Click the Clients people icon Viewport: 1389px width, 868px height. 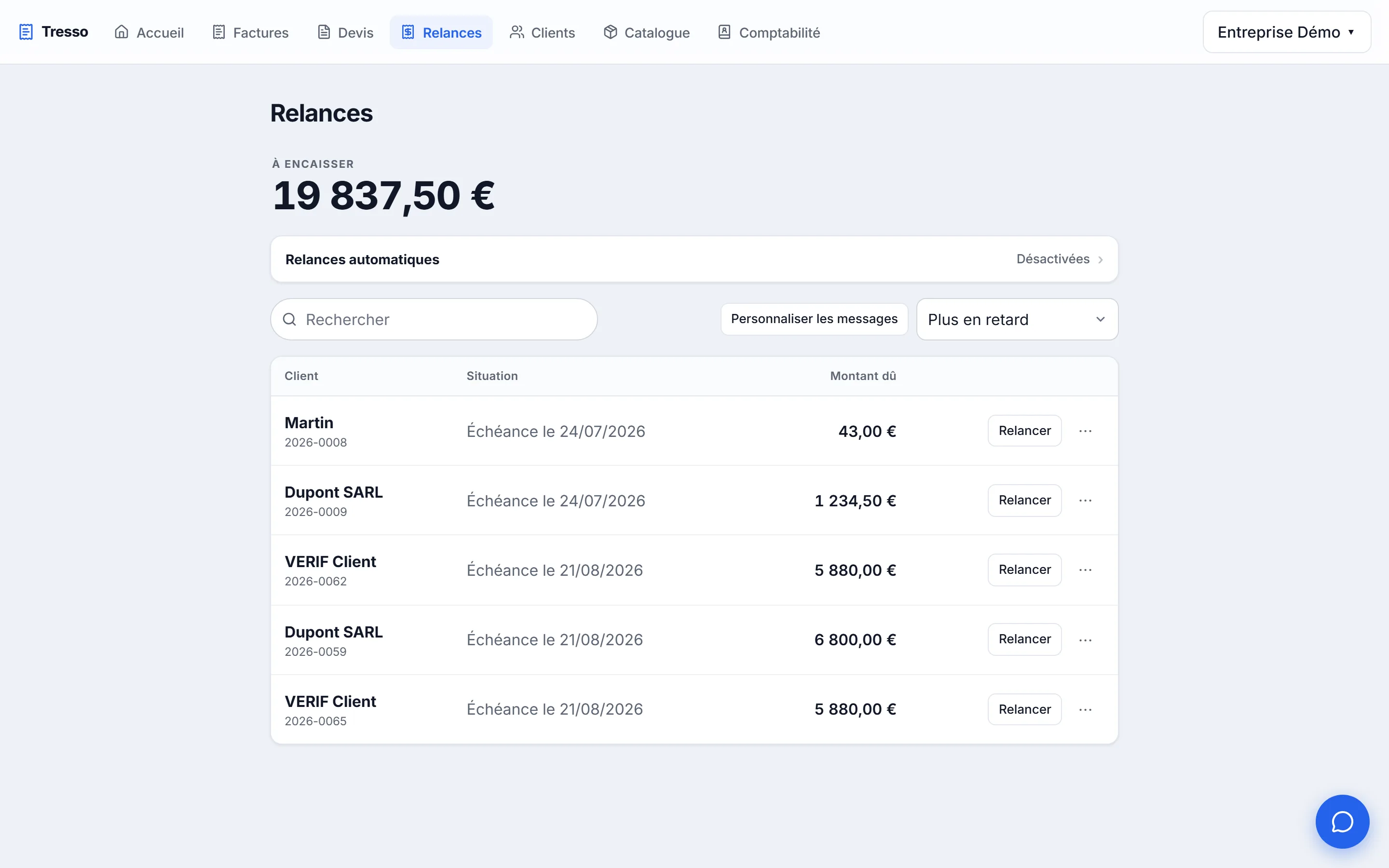(517, 32)
